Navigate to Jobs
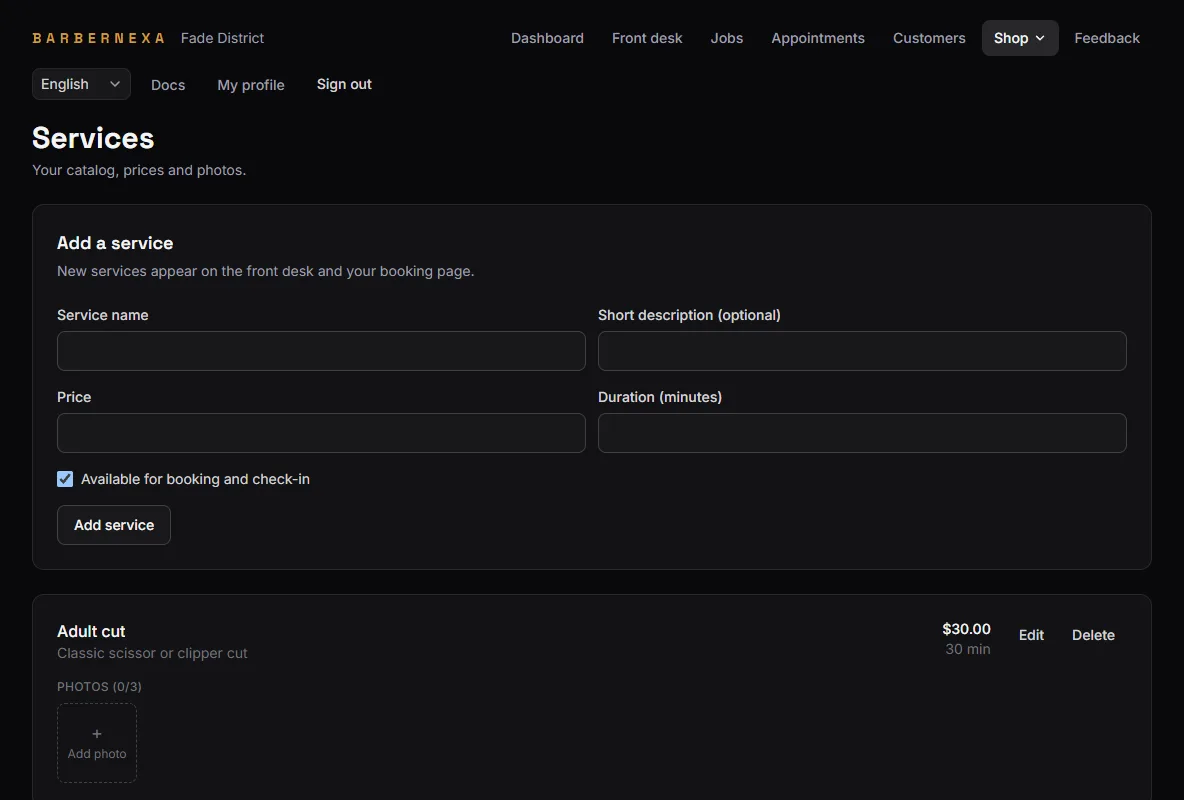Image resolution: width=1184 pixels, height=800 pixels. pyautogui.click(x=726, y=38)
